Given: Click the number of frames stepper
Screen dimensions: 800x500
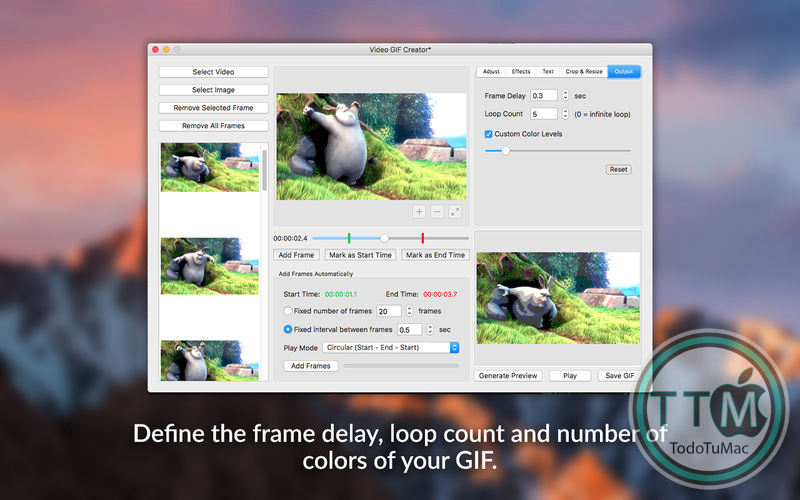Looking at the screenshot, I should 409,311.
